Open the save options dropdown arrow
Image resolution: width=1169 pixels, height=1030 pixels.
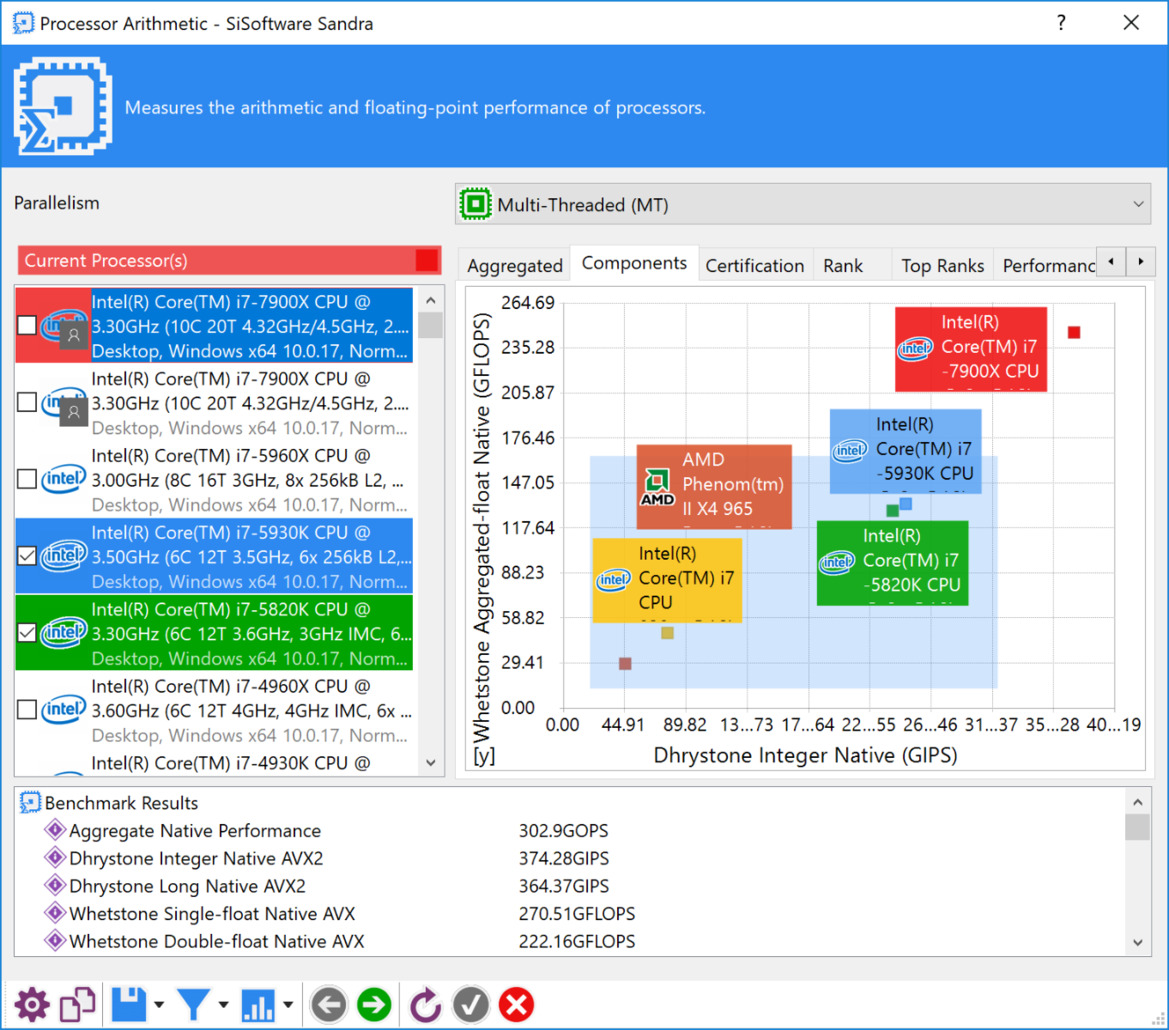click(159, 1005)
